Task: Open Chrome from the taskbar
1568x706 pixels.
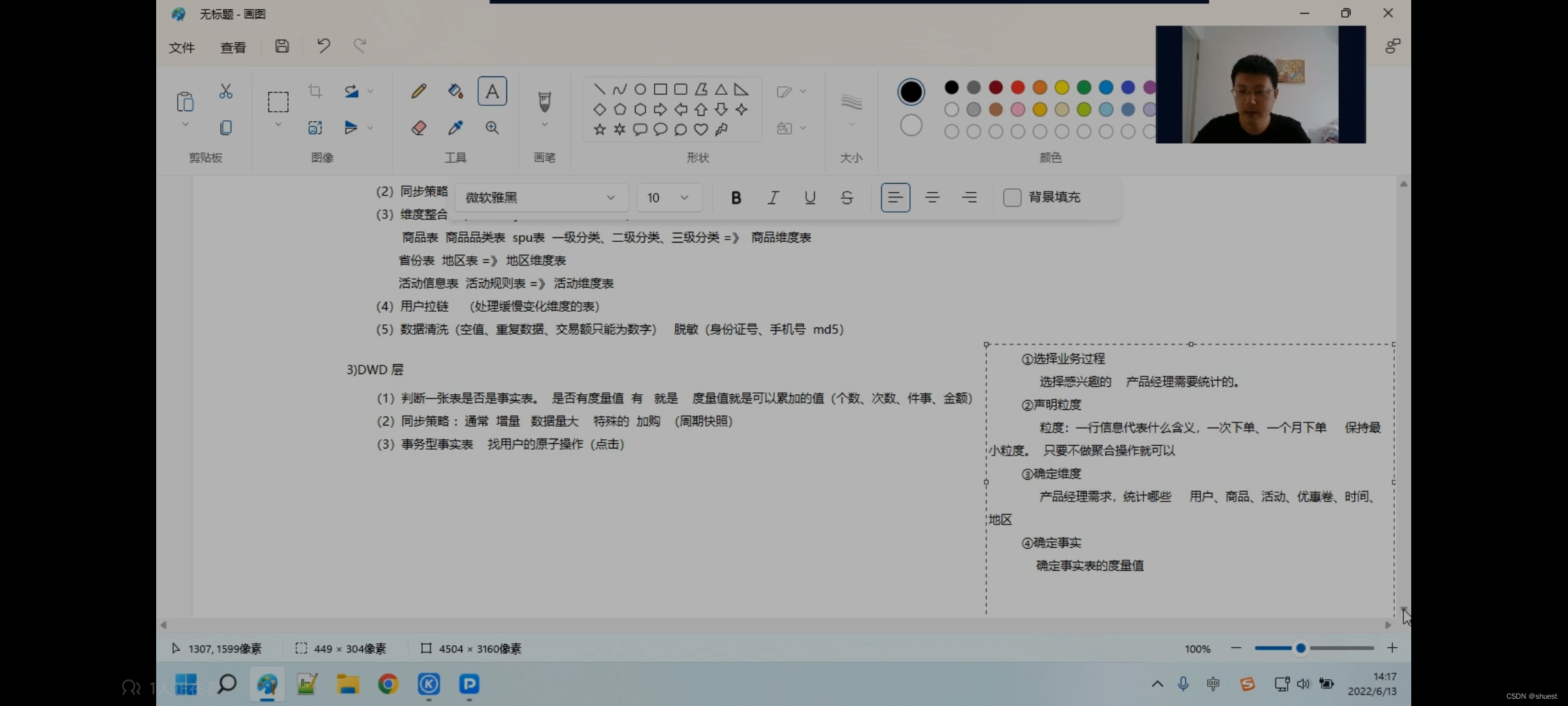Action: tap(388, 684)
